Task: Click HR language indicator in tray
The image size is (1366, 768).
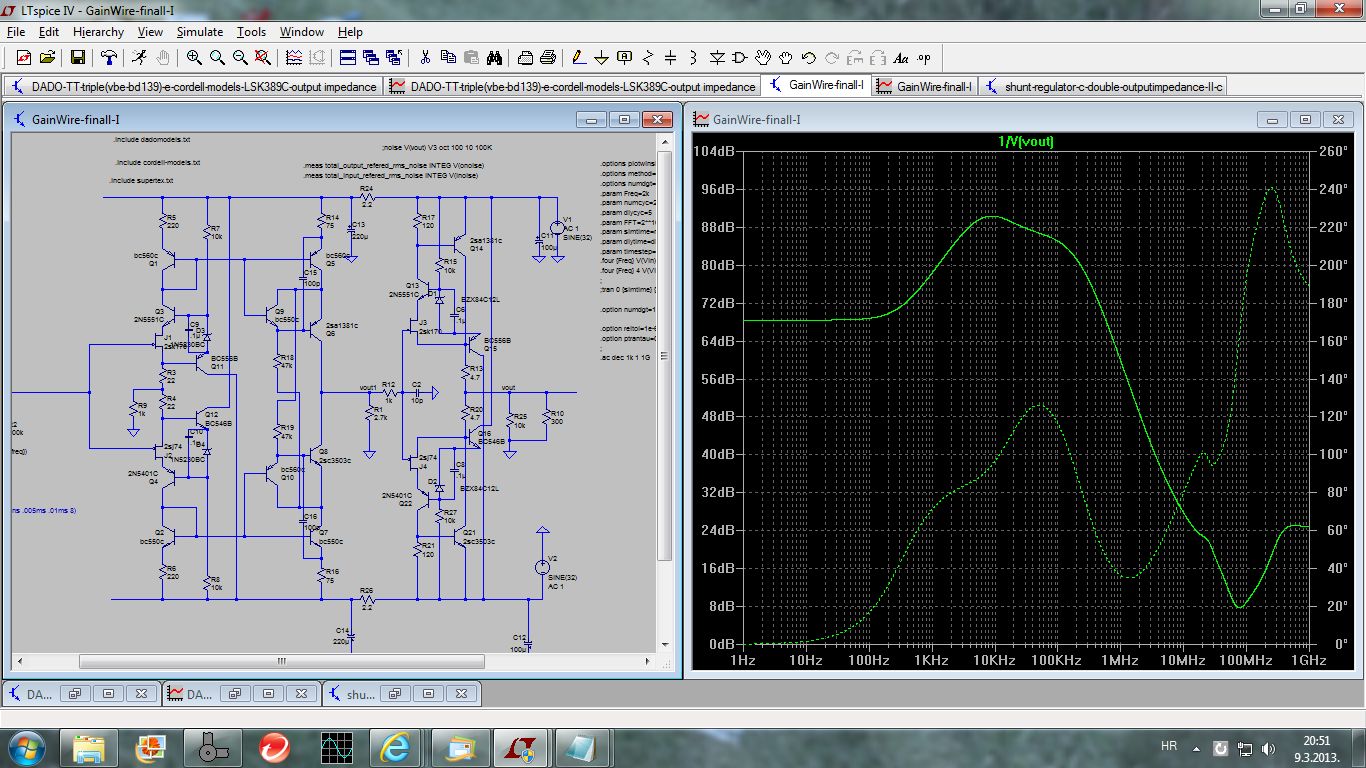Action: click(x=1168, y=747)
